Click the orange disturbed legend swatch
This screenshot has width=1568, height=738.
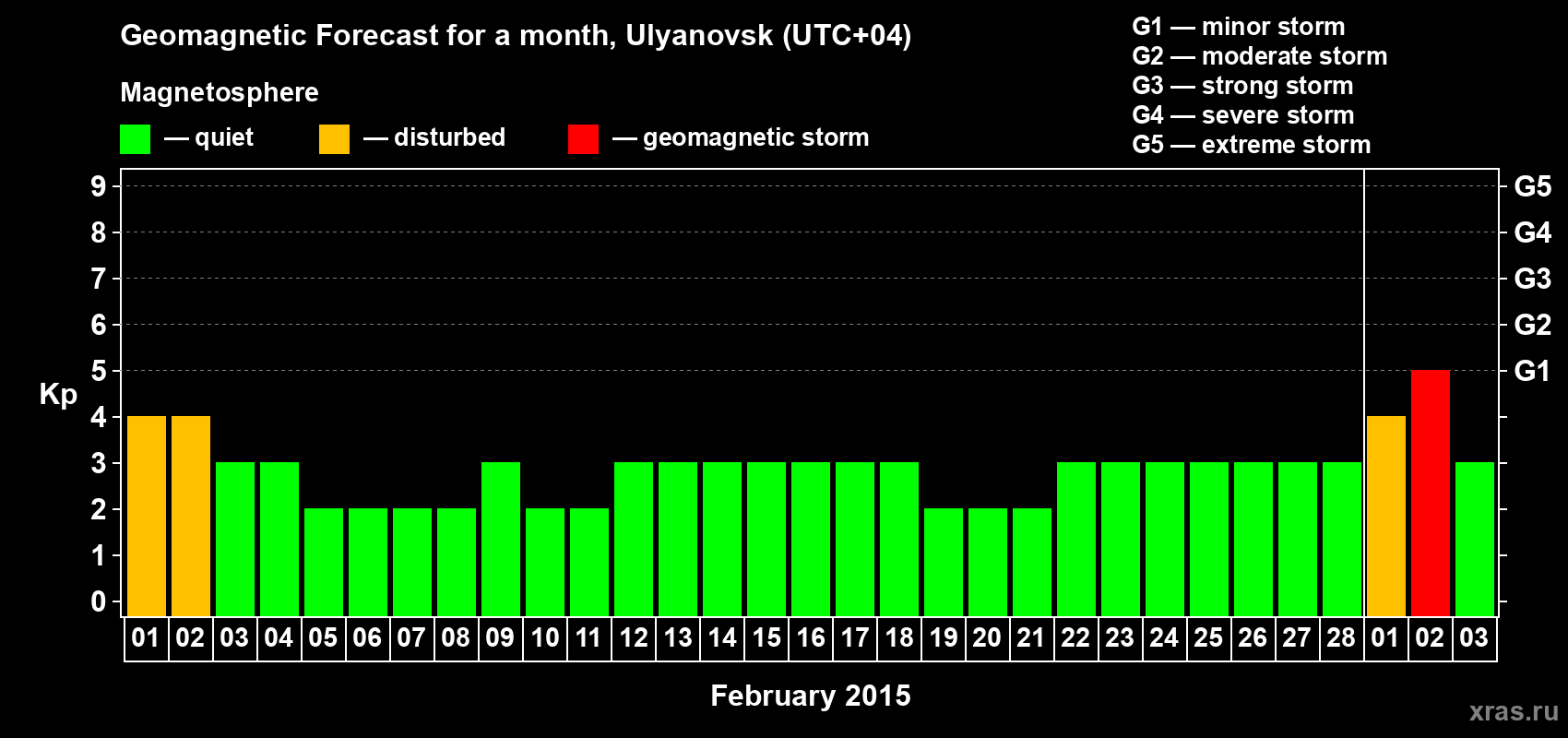point(334,139)
